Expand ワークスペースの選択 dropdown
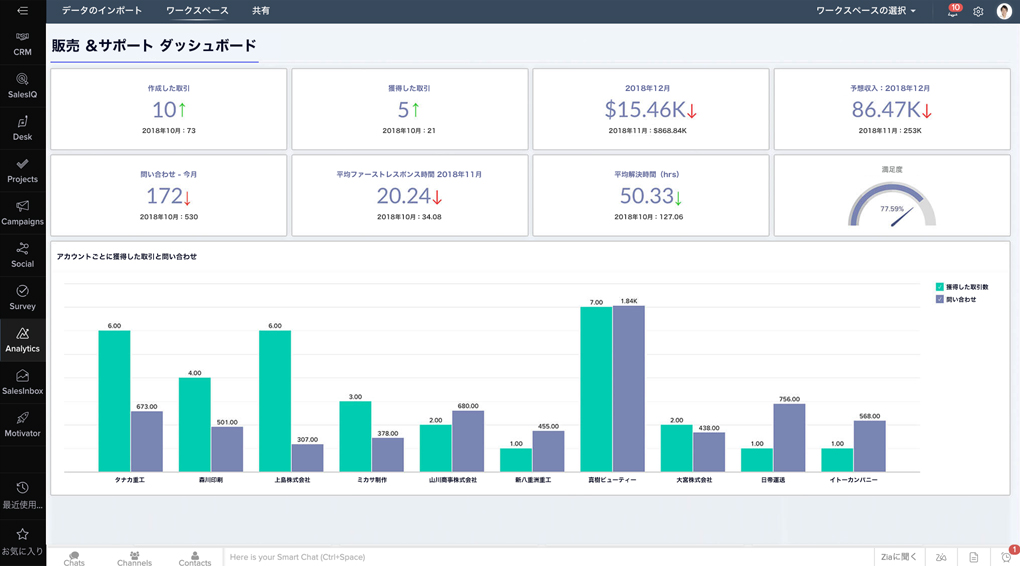The height and width of the screenshot is (566, 1020). pyautogui.click(x=865, y=11)
